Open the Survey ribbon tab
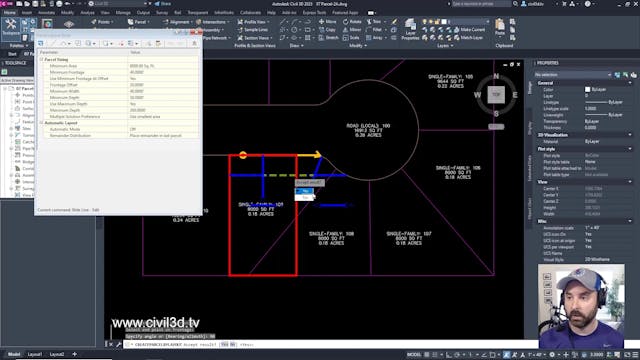640x360 pixels. tap(162, 13)
